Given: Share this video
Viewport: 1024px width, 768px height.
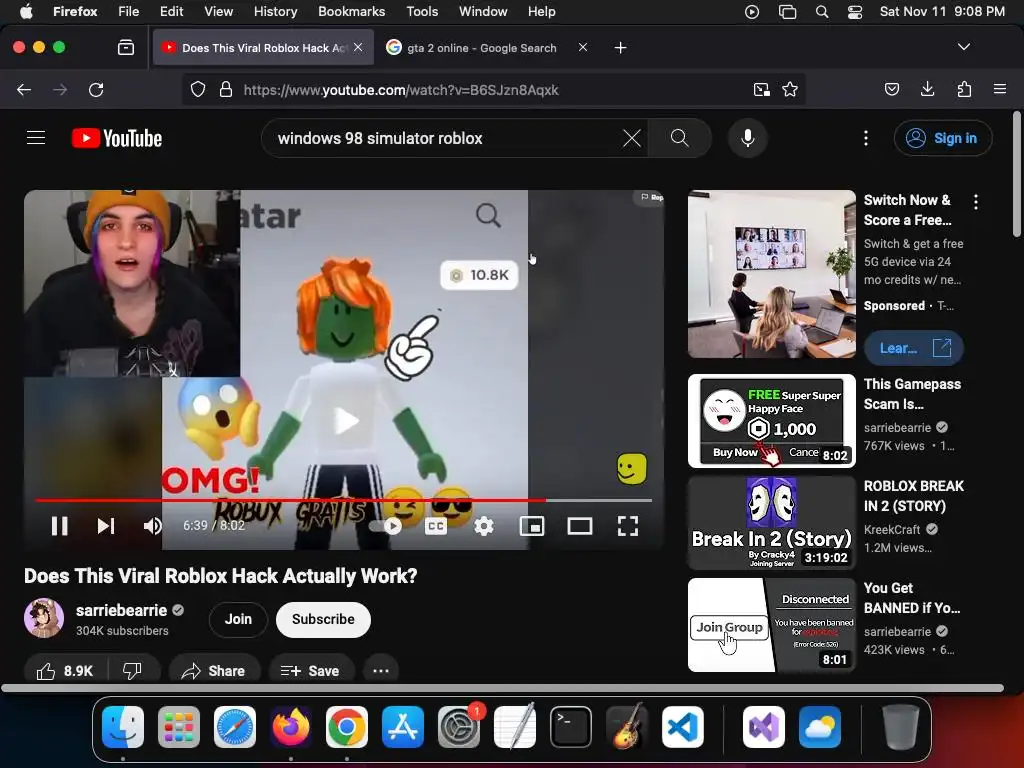Looking at the screenshot, I should pyautogui.click(x=214, y=671).
